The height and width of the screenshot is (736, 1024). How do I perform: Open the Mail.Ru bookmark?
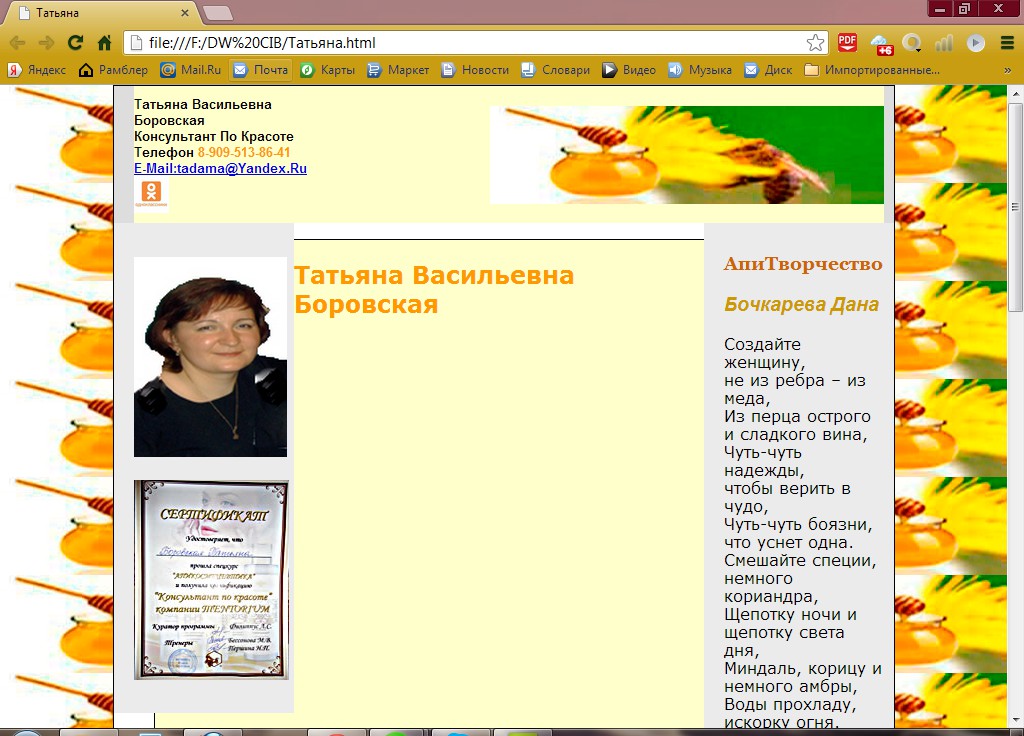[191, 70]
